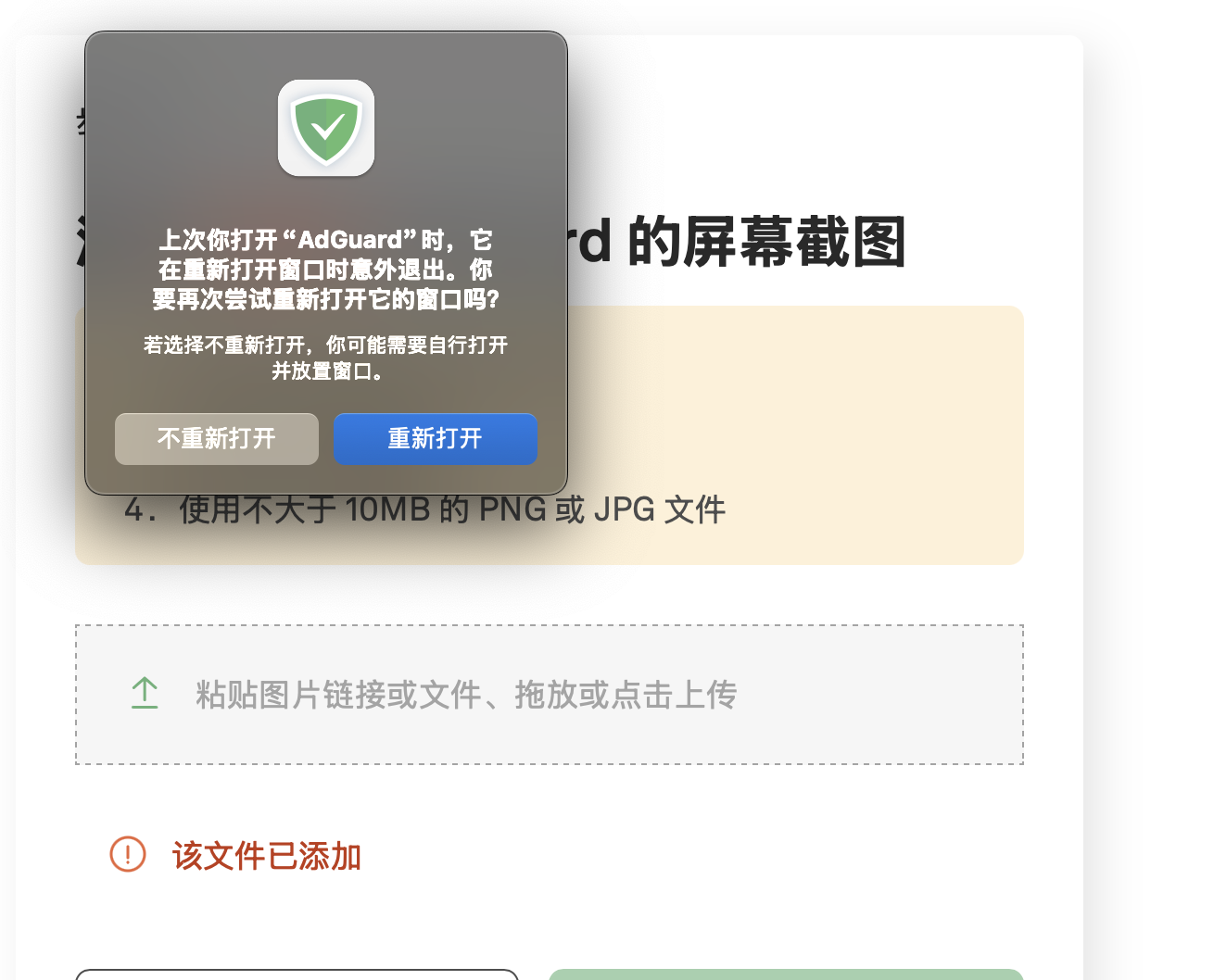This screenshot has height=980, width=1214.
Task: Click the heading text 的屏幕截图
Action: click(766, 243)
